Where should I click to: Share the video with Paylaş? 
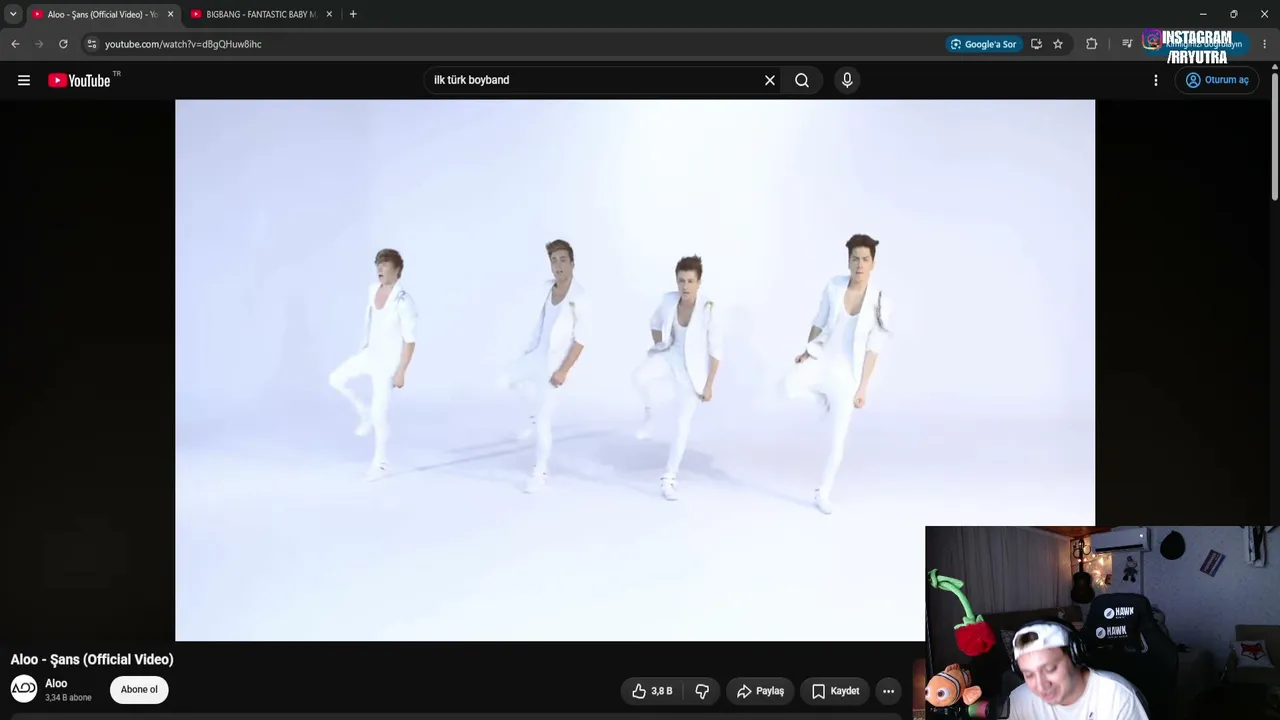point(760,691)
